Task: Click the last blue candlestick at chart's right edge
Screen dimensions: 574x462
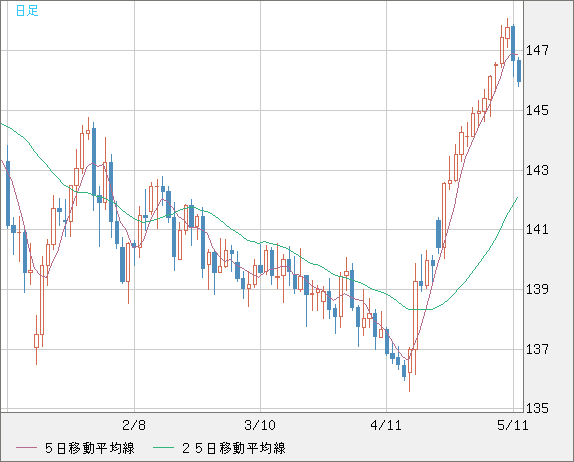Action: click(519, 71)
